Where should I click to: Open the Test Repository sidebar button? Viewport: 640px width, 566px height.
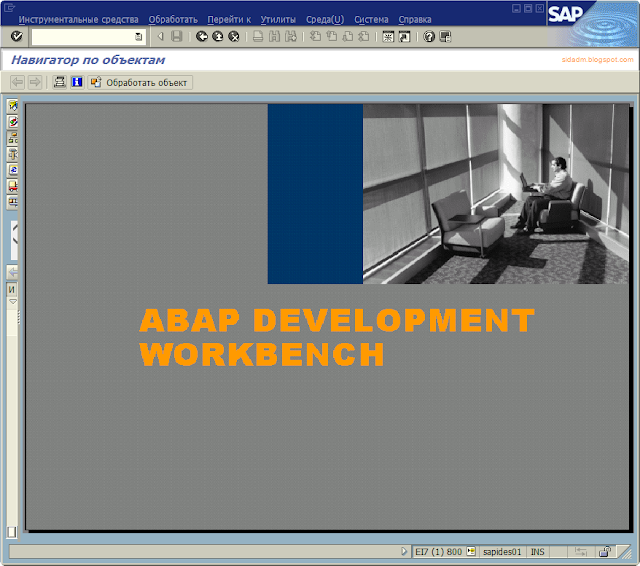[x=13, y=202]
